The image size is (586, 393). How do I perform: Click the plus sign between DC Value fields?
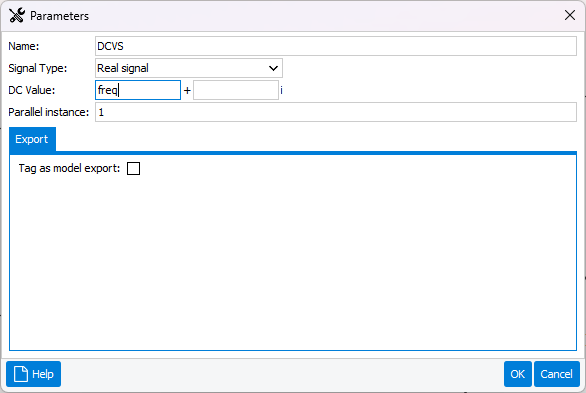click(187, 90)
